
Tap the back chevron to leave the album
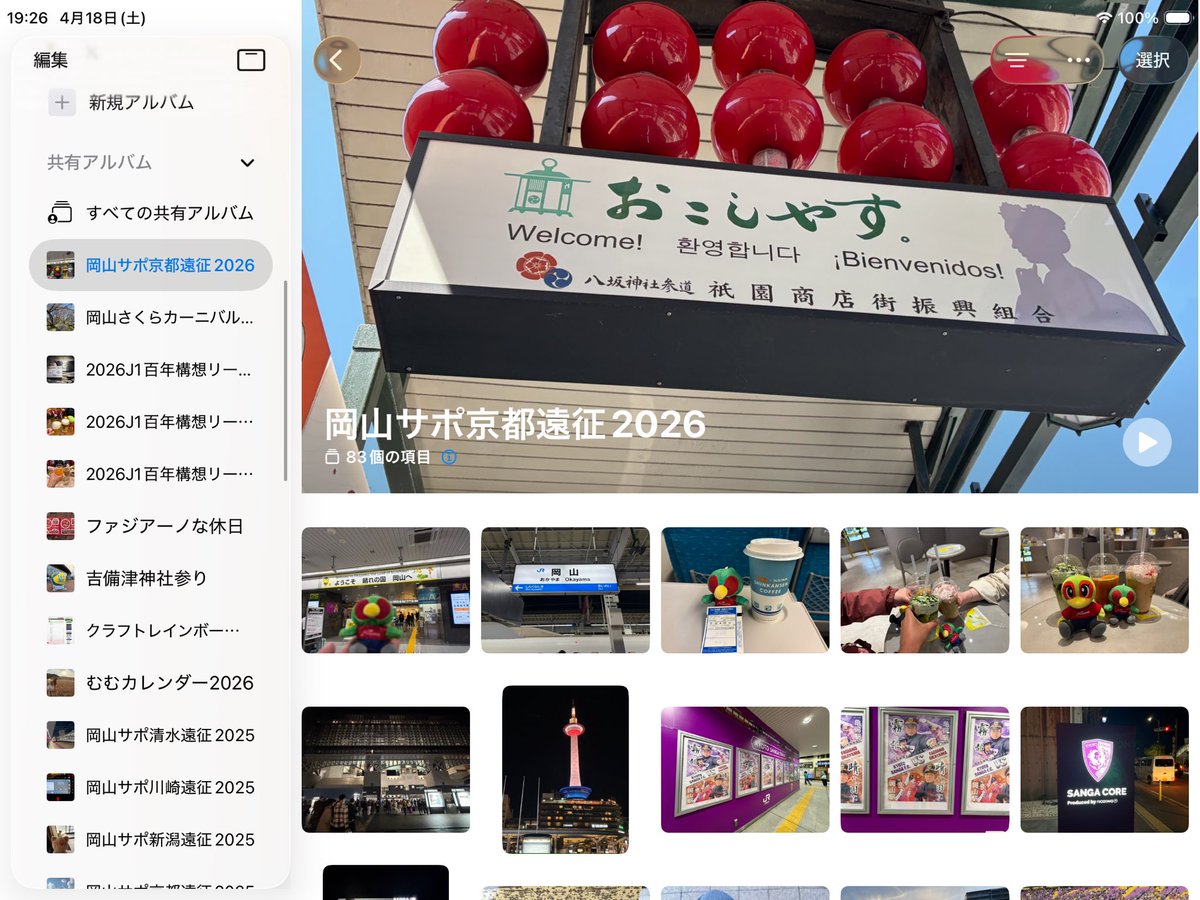pyautogui.click(x=336, y=60)
